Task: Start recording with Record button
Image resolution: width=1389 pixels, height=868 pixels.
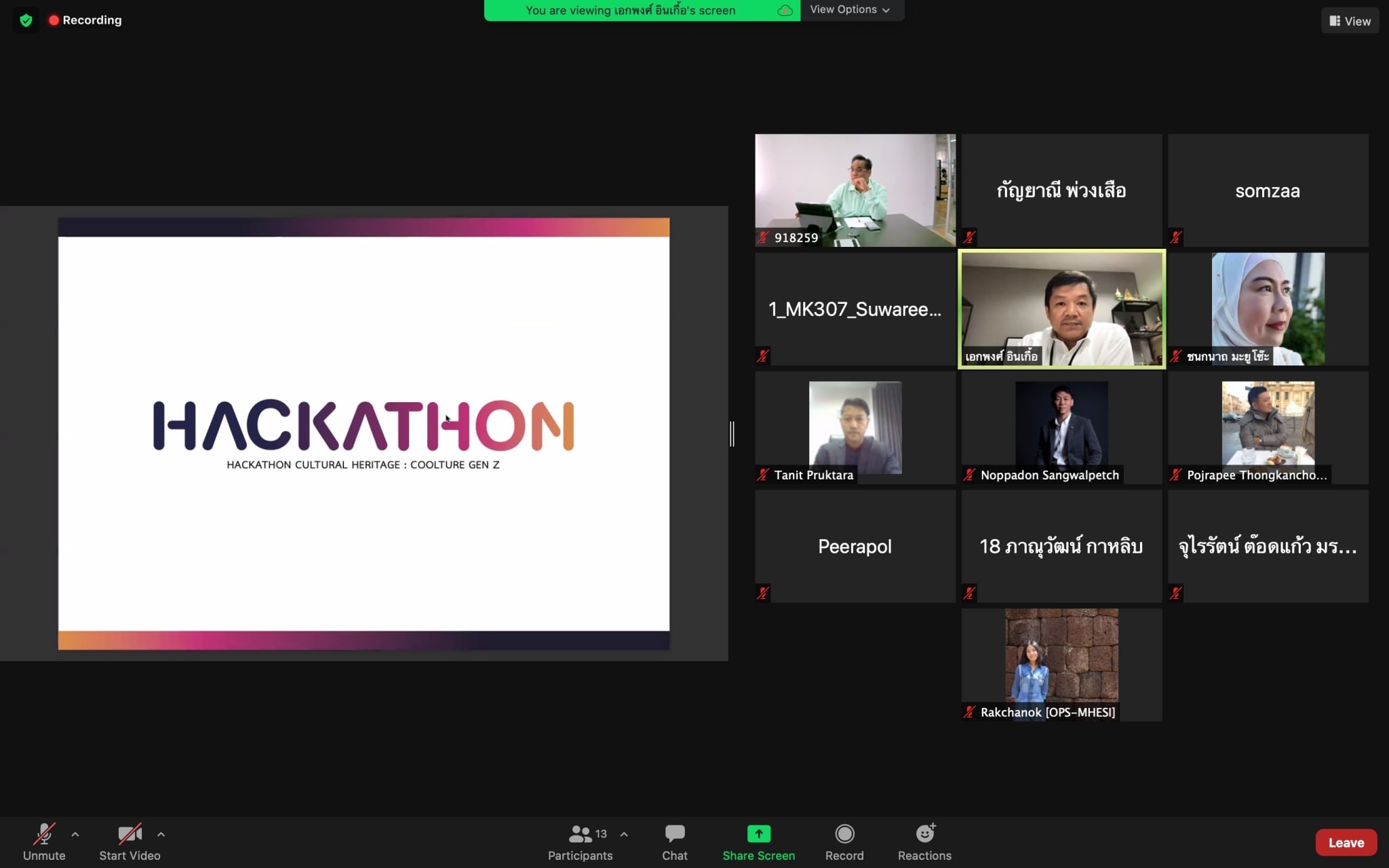Action: tap(844, 842)
